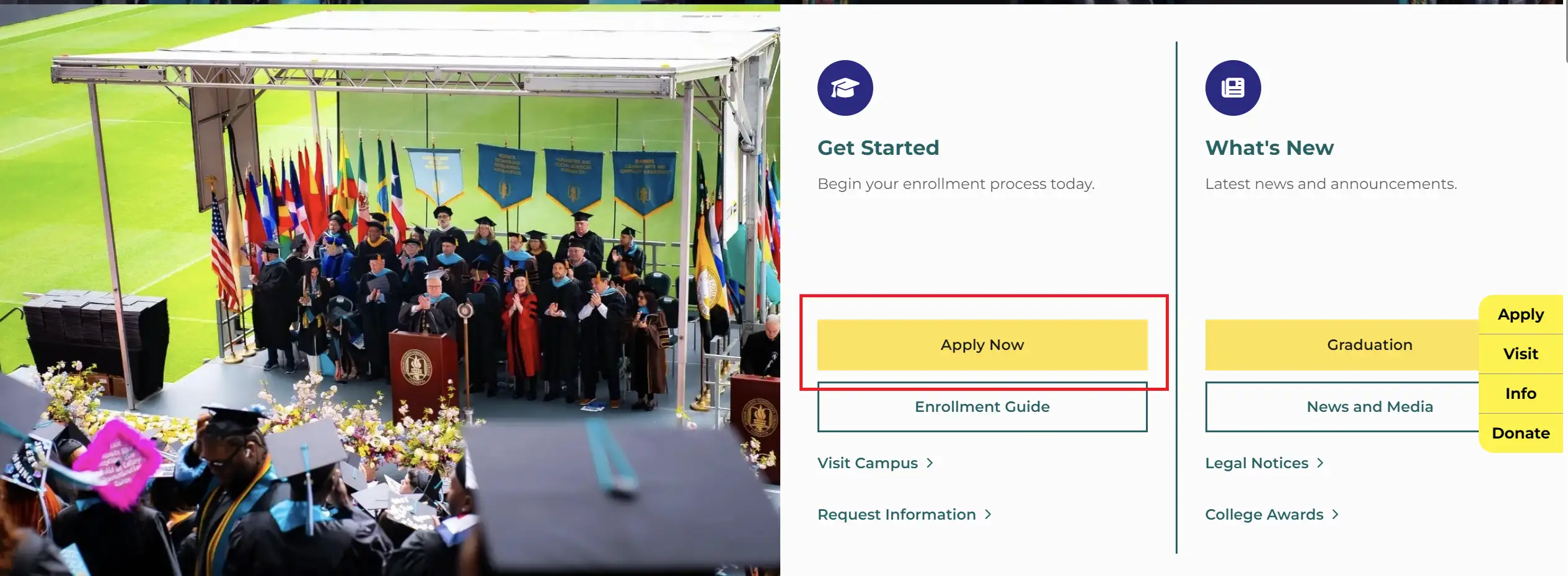Click the Get Started heading
Image resolution: width=1568 pixels, height=576 pixels.
pos(878,148)
